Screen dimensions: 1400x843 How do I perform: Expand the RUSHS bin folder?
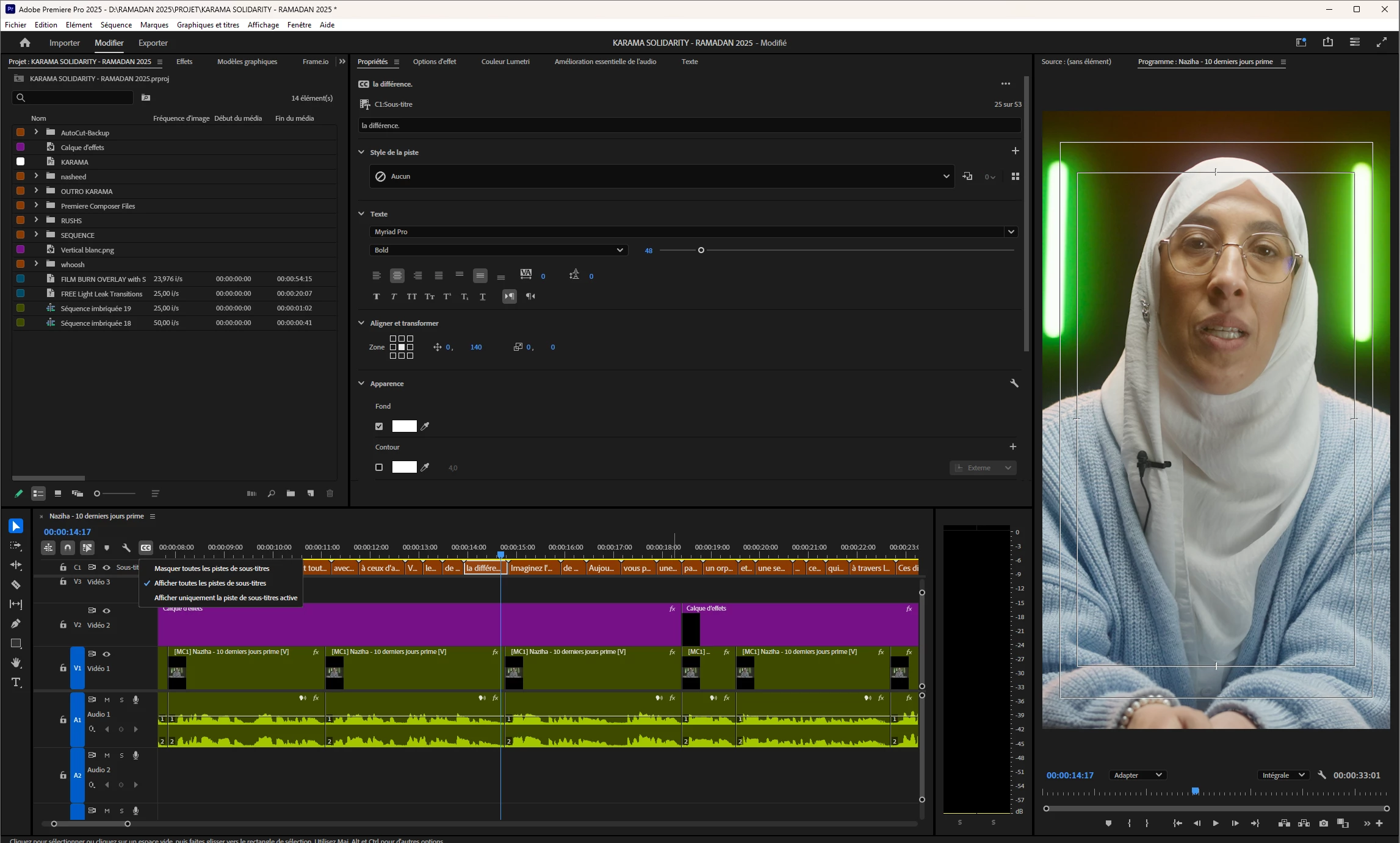[36, 220]
